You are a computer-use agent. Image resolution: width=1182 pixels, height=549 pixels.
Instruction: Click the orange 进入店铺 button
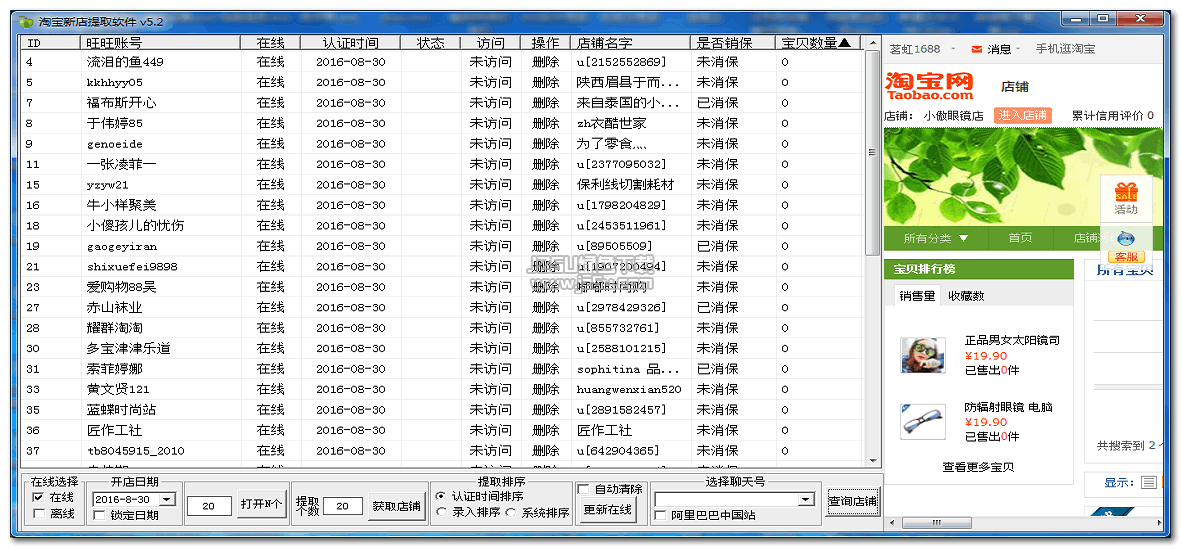point(1022,115)
